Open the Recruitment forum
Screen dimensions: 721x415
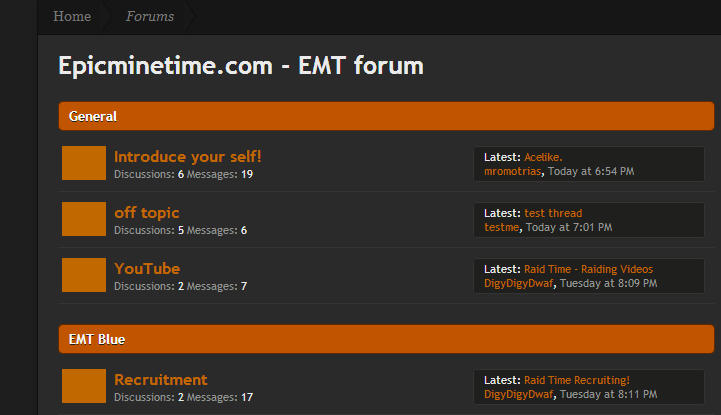pos(161,379)
